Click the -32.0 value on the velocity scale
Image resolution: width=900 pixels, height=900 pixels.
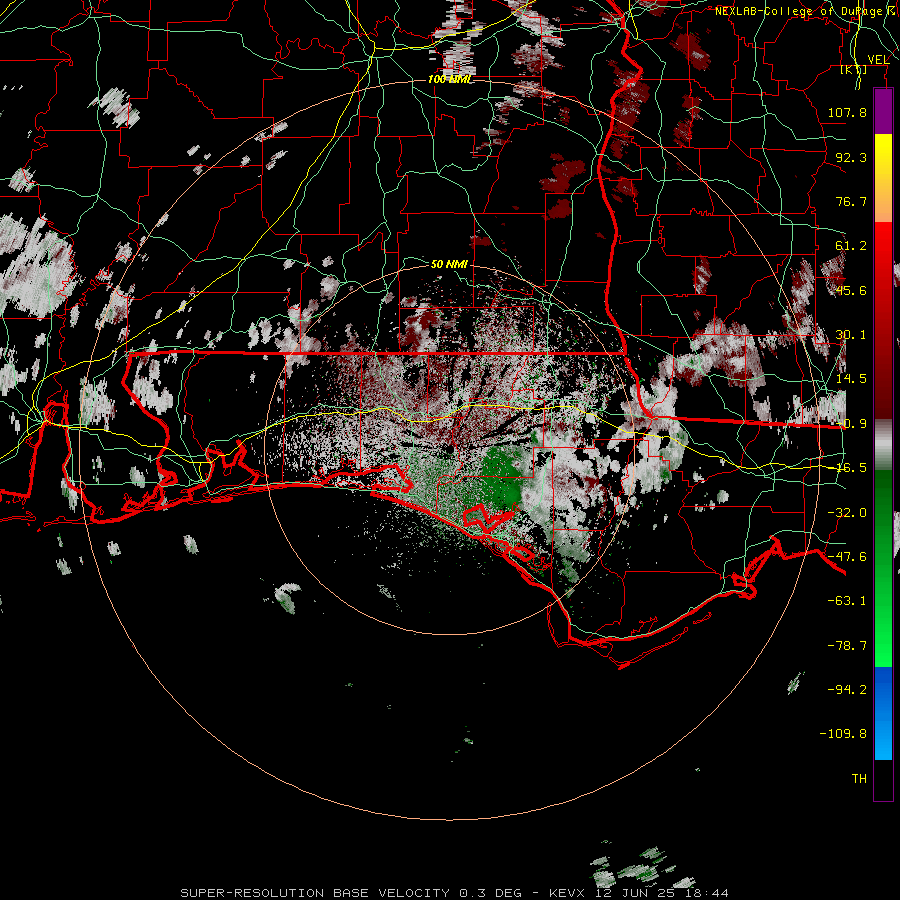[847, 513]
